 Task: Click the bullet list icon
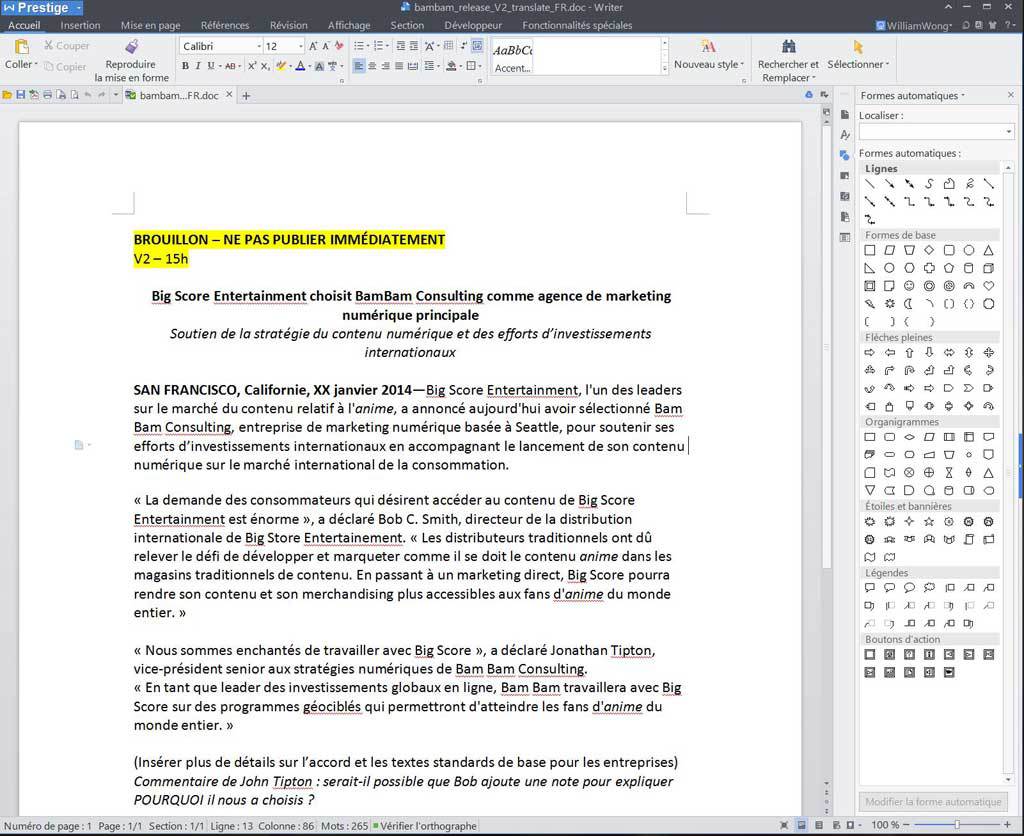click(359, 46)
